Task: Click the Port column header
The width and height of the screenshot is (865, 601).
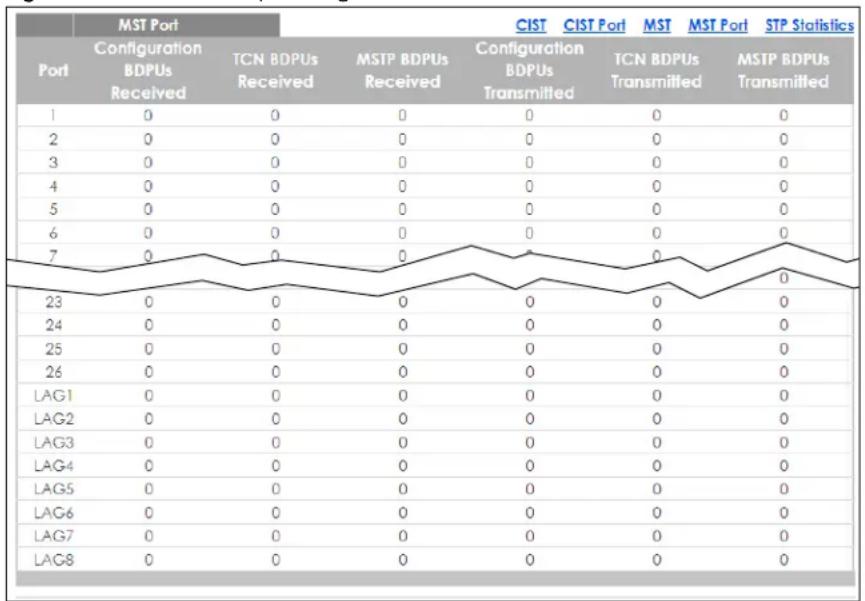Action: (54, 71)
